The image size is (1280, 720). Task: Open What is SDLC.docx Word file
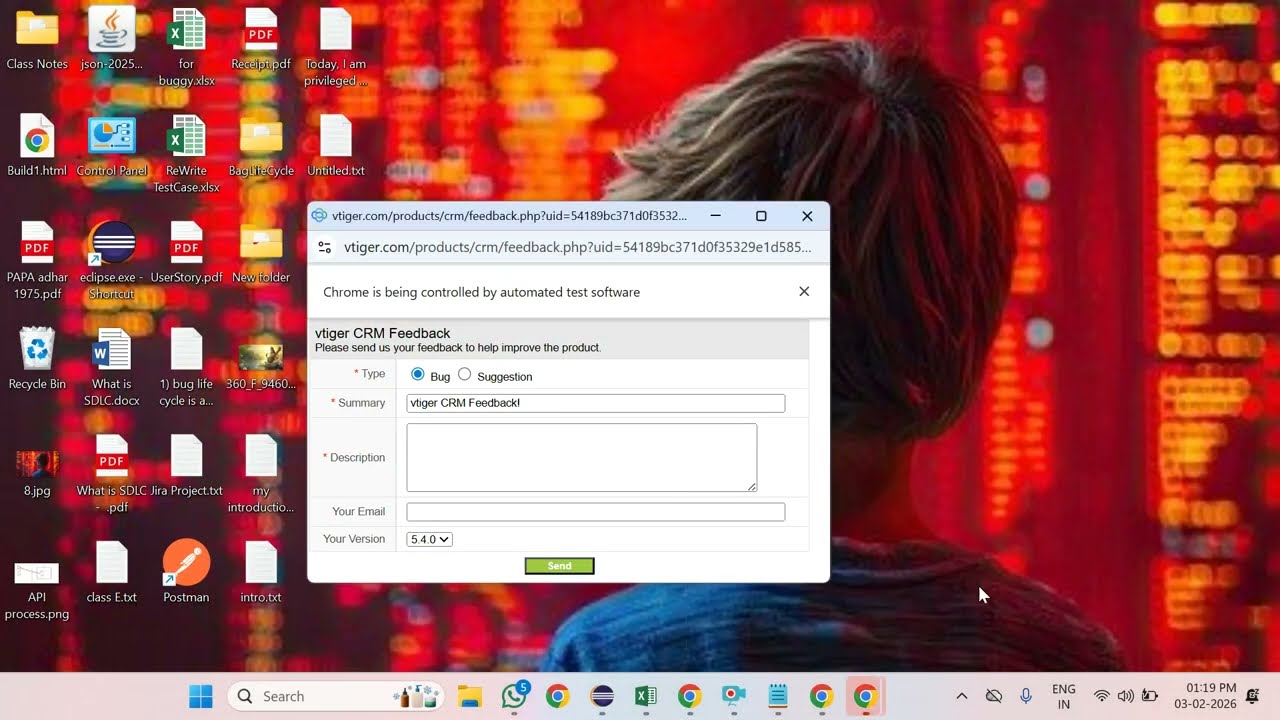112,349
